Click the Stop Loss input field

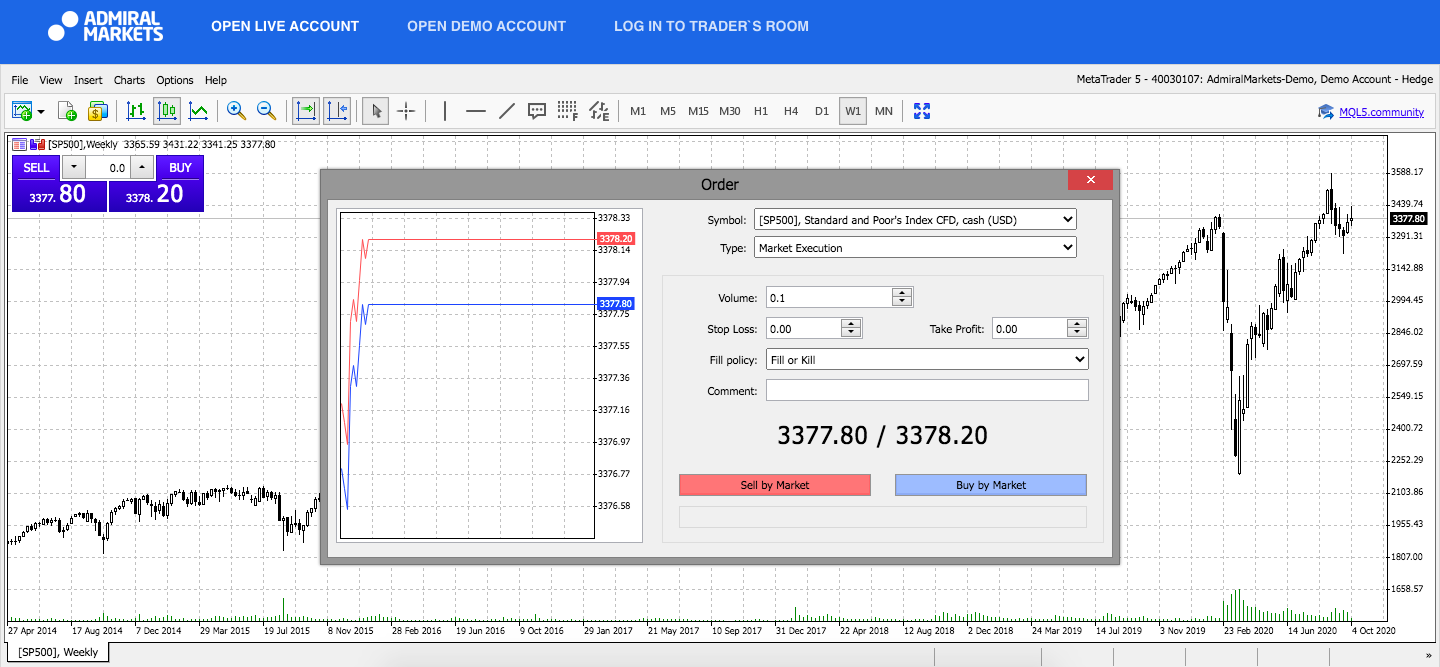803,328
